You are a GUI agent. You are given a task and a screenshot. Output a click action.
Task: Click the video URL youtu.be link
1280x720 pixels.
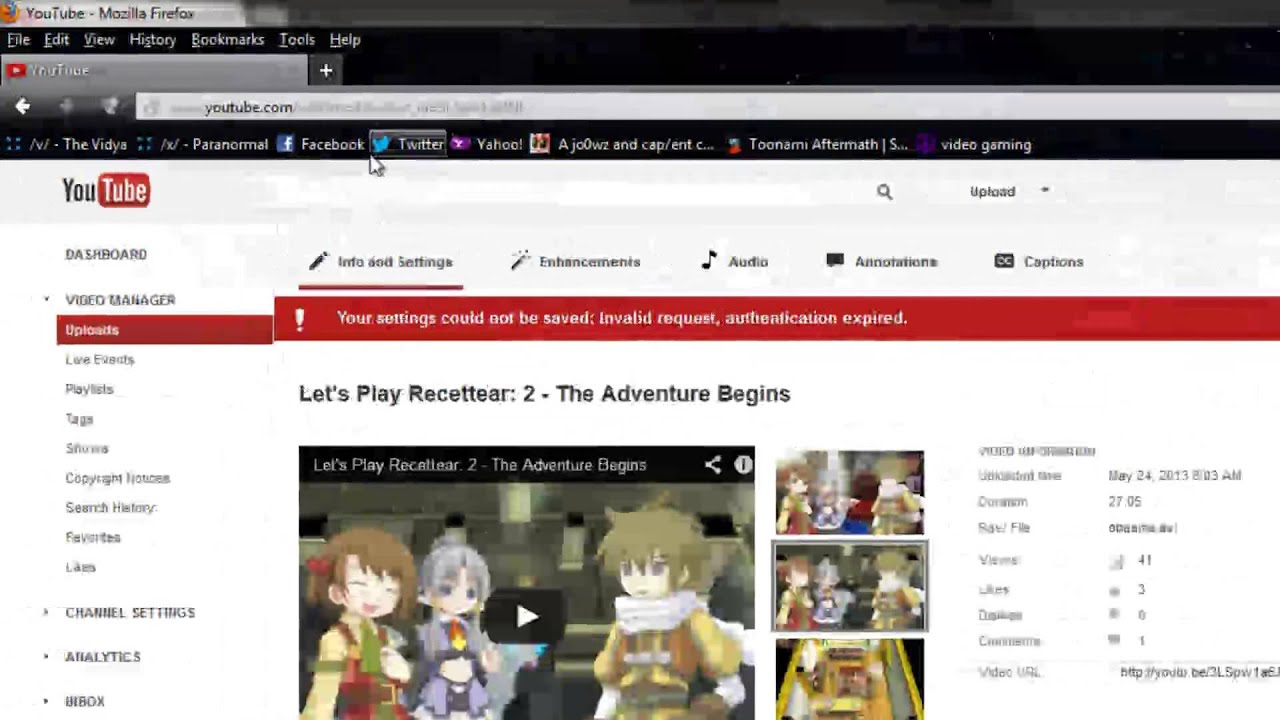1200,672
